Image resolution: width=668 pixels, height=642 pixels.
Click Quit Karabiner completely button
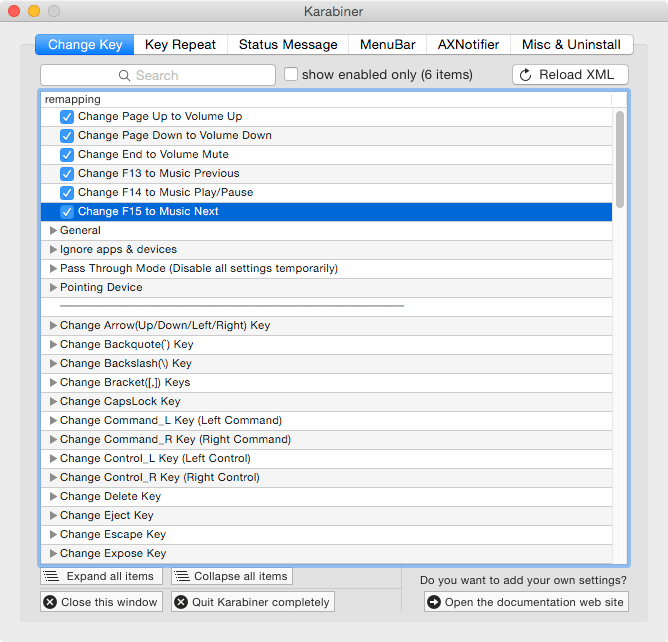click(253, 602)
